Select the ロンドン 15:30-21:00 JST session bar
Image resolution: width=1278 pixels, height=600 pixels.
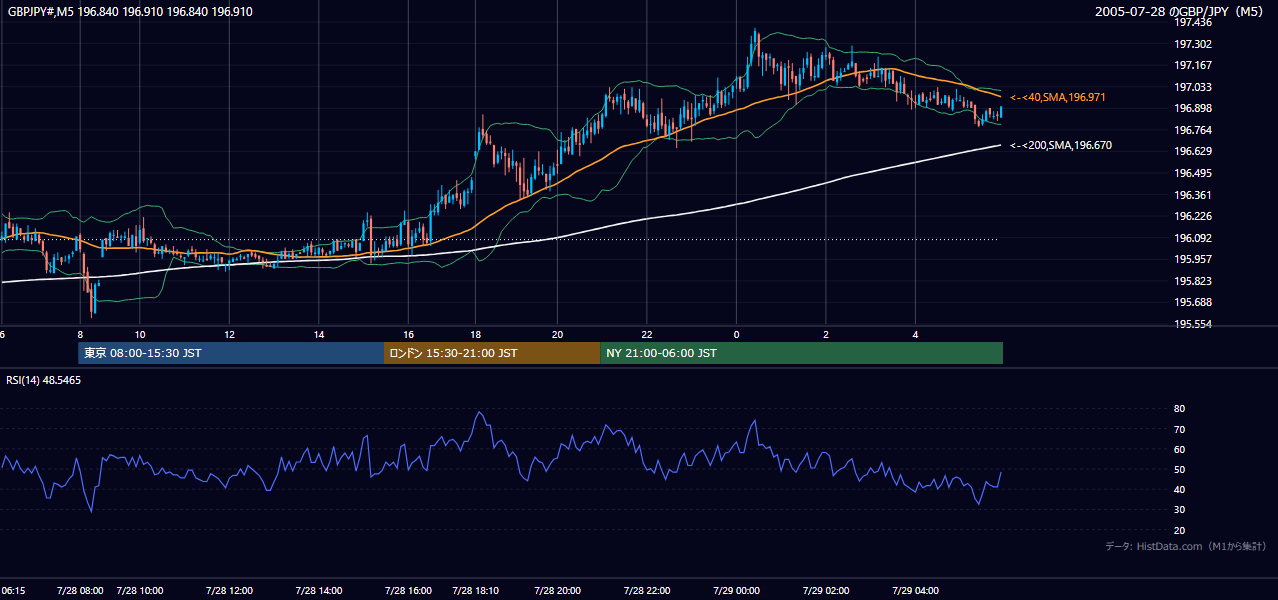(492, 353)
